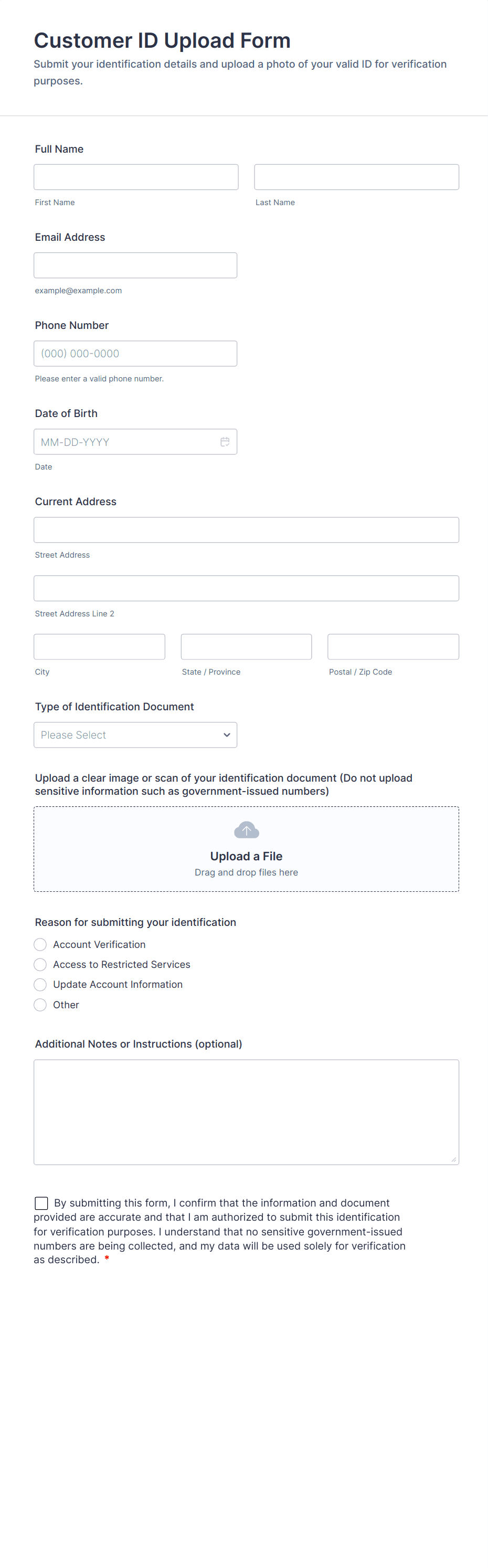The height and width of the screenshot is (1568, 488).
Task: Click the dropdown chevron arrow
Action: [x=227, y=735]
